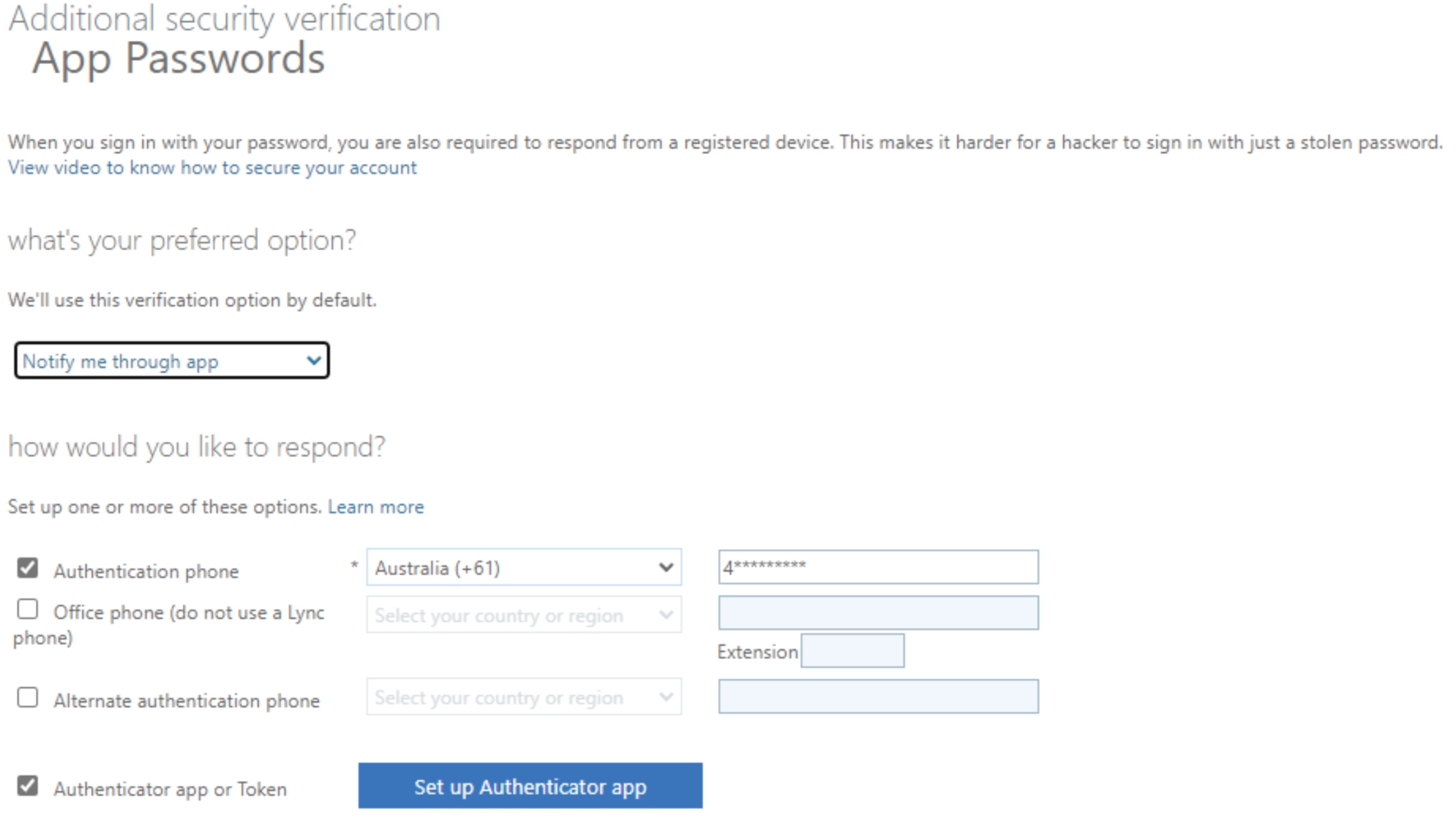
Task: Click the asterisk next to Australia dropdown
Action: click(353, 567)
